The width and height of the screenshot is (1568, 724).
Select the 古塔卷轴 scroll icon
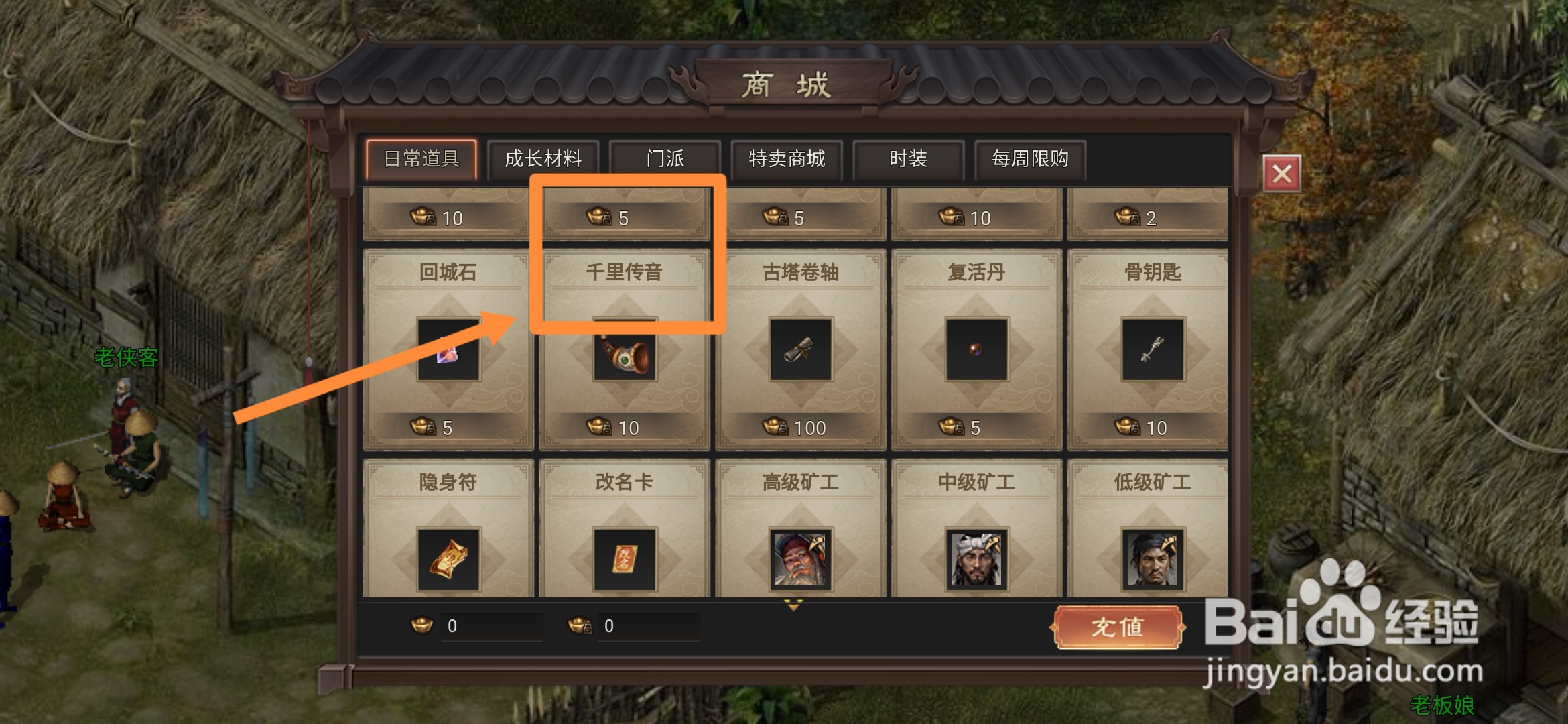(801, 349)
